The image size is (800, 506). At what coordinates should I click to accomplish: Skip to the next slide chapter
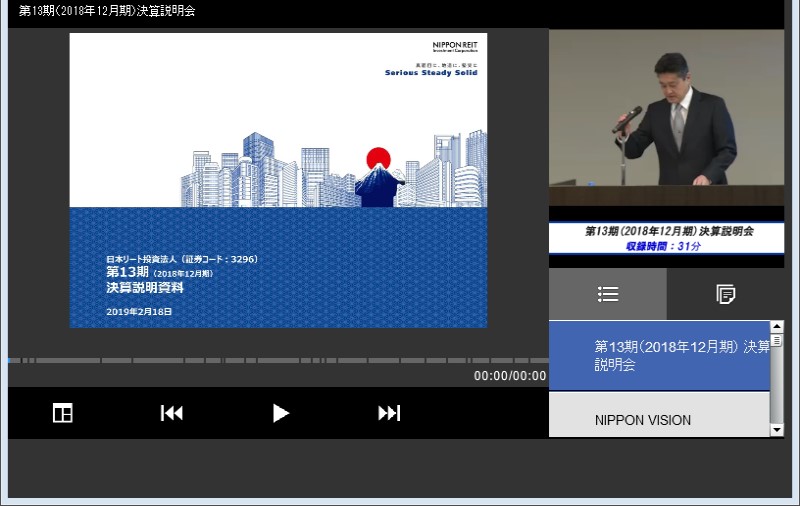[389, 413]
